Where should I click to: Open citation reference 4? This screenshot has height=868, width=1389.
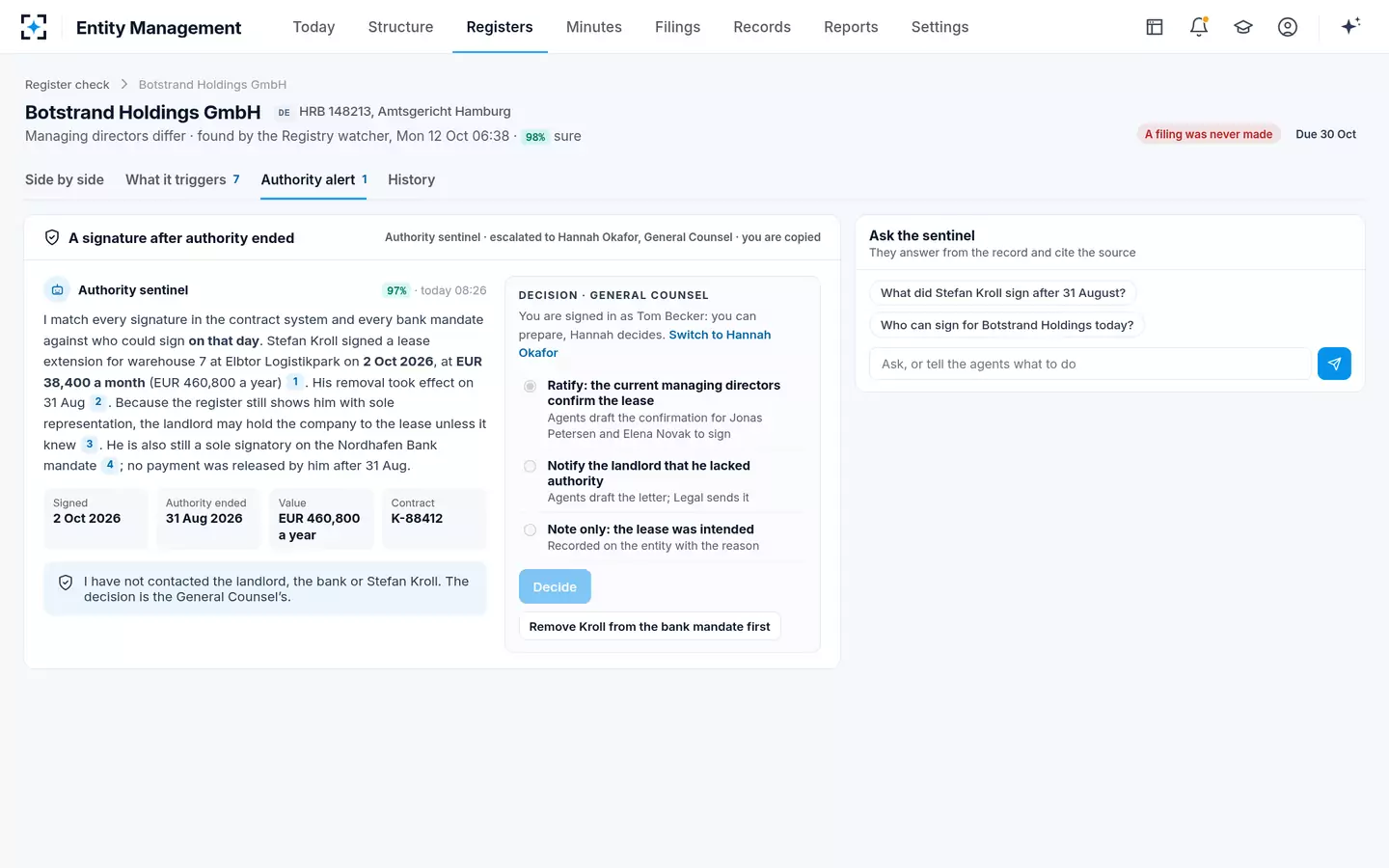click(x=110, y=465)
